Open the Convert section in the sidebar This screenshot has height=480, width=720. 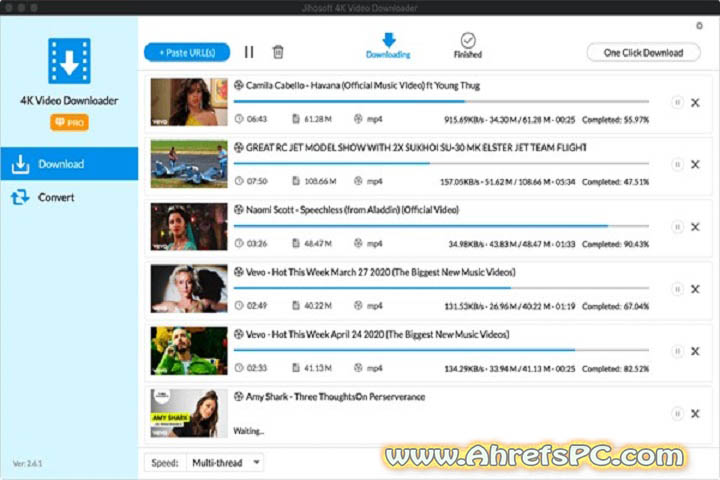69,198
